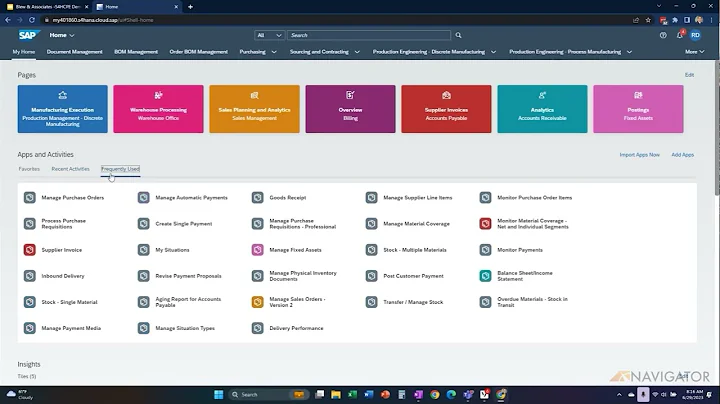Open Manage Situation Types app
This screenshot has width=720, height=404.
click(185, 328)
